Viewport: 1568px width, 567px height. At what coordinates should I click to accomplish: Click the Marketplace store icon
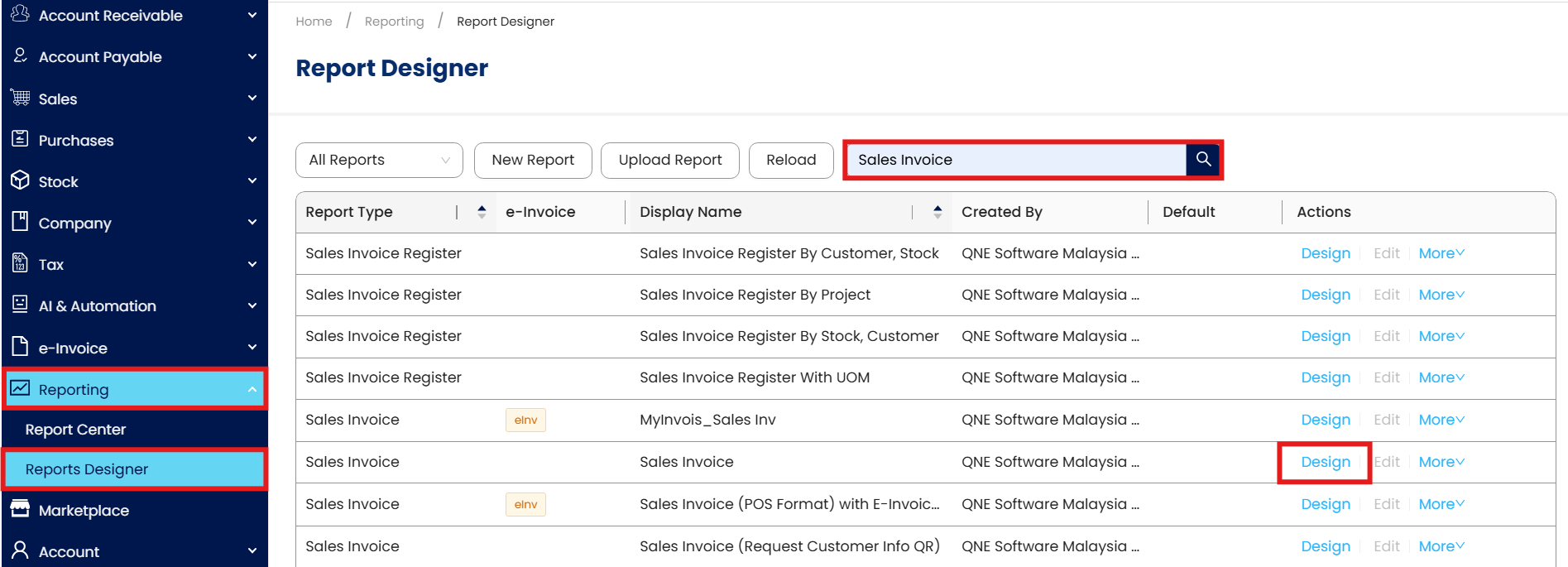click(x=21, y=509)
